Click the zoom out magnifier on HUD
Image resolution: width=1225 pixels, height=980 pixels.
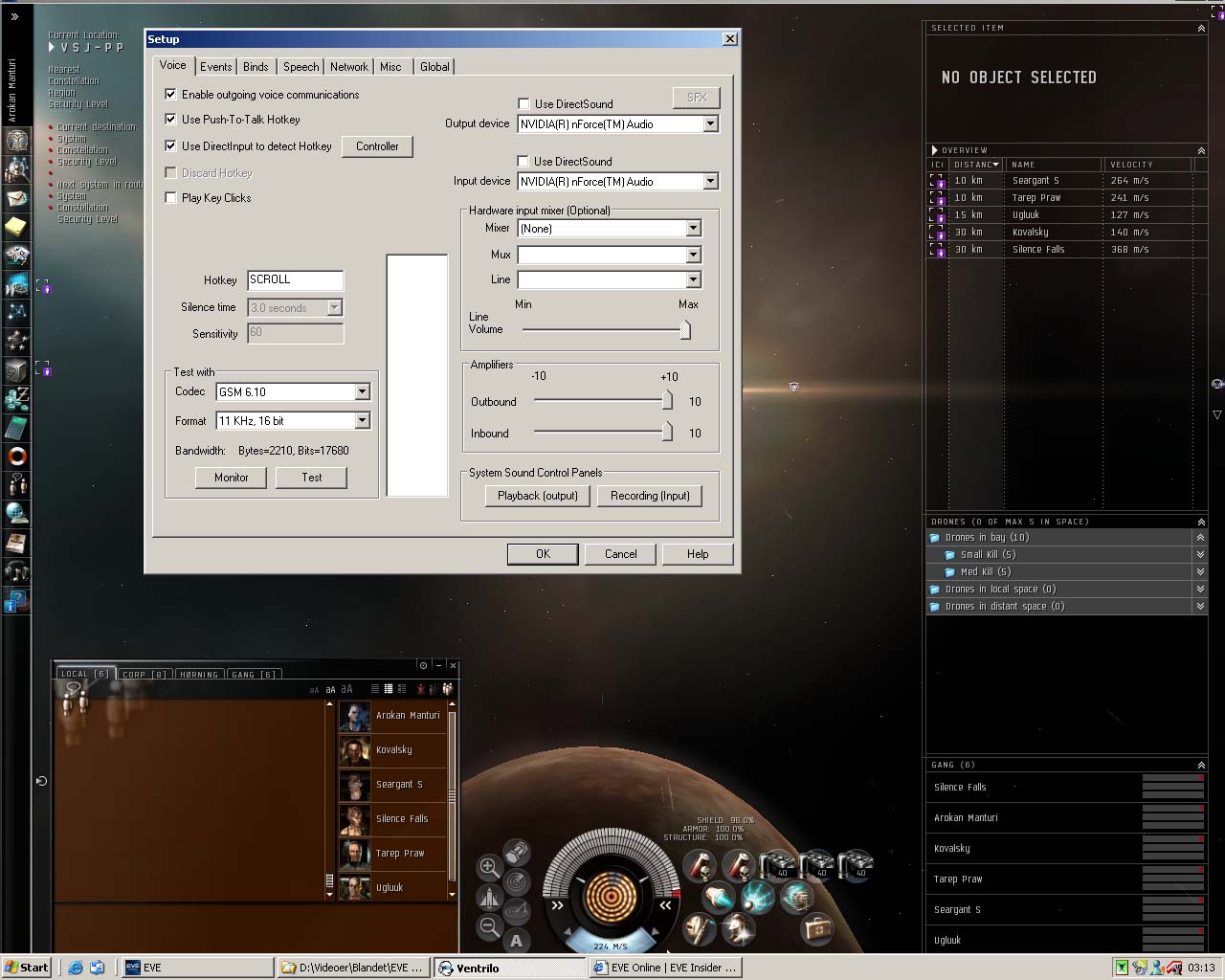pos(489,925)
